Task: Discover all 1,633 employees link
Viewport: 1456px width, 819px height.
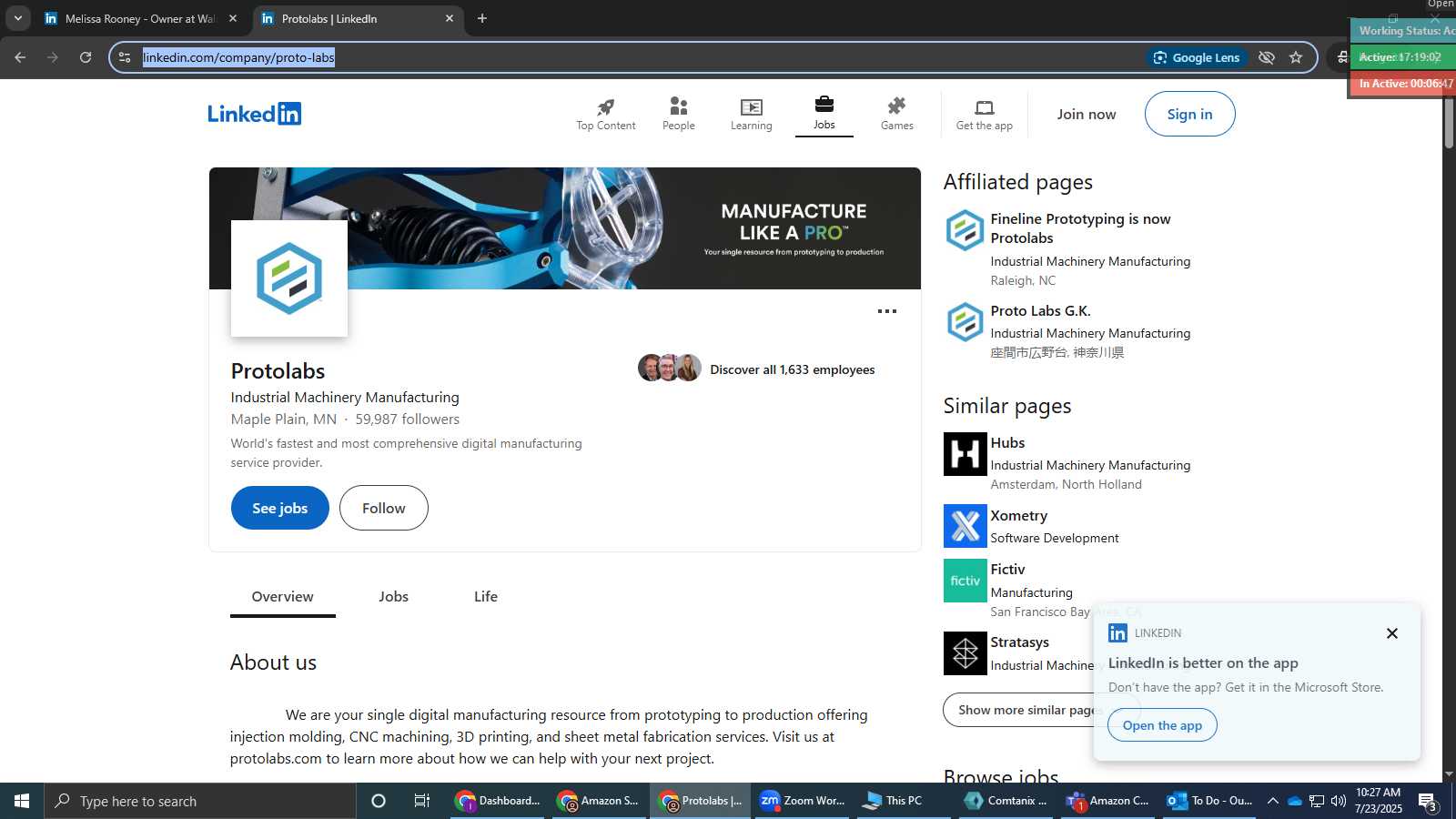Action: (792, 369)
